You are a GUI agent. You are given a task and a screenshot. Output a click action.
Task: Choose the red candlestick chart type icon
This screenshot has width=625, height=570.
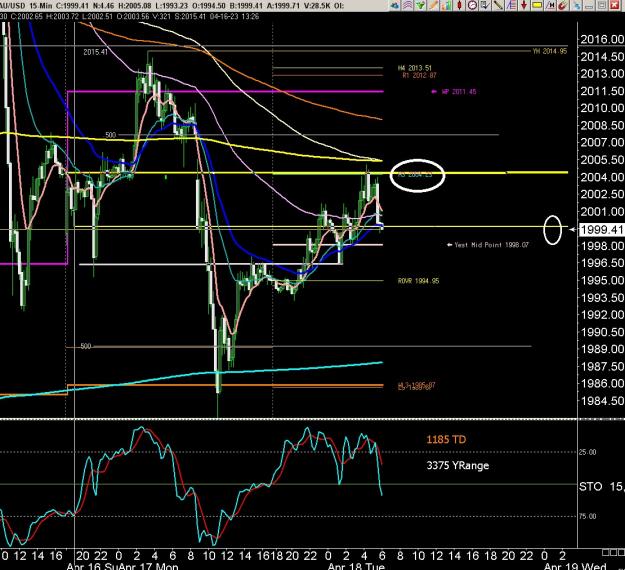pyautogui.click(x=460, y=6)
